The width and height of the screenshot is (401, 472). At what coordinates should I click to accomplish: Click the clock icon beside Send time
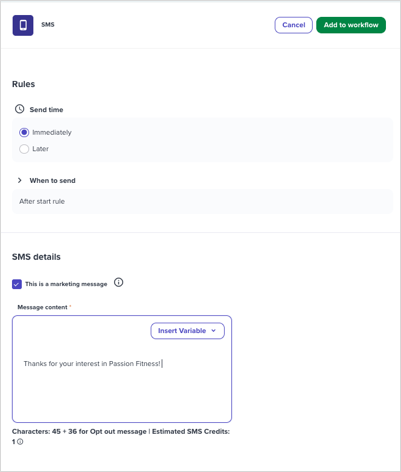pos(20,109)
